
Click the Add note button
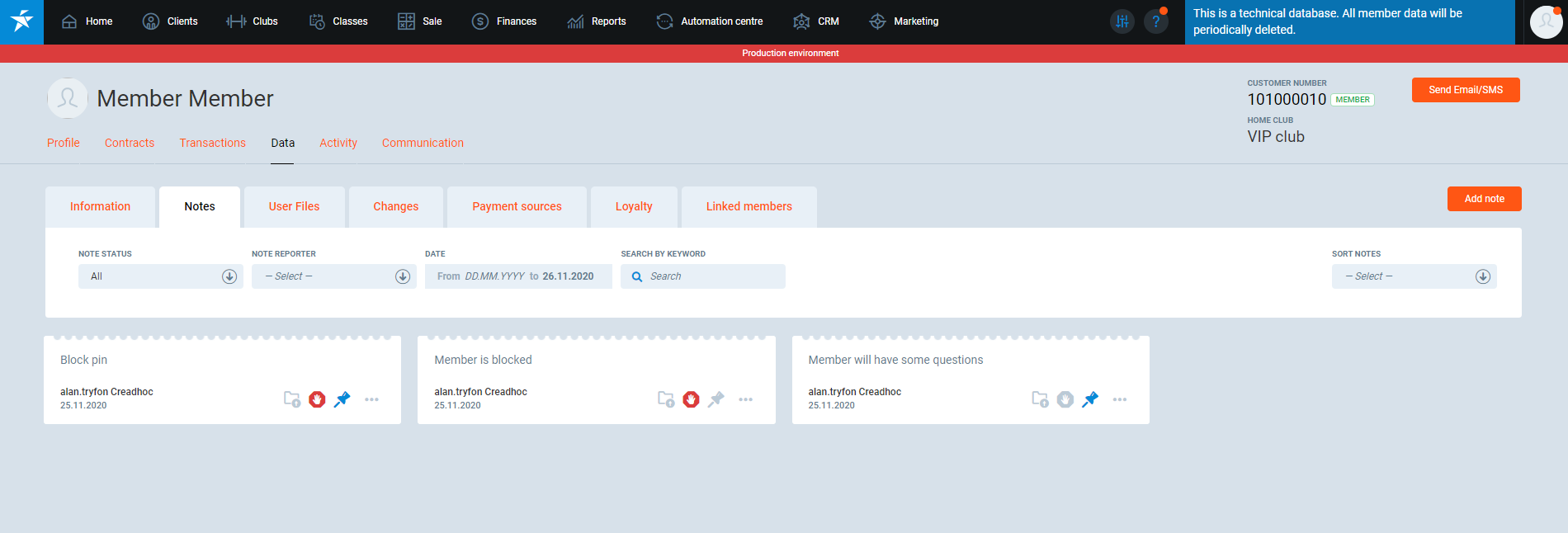(x=1483, y=199)
